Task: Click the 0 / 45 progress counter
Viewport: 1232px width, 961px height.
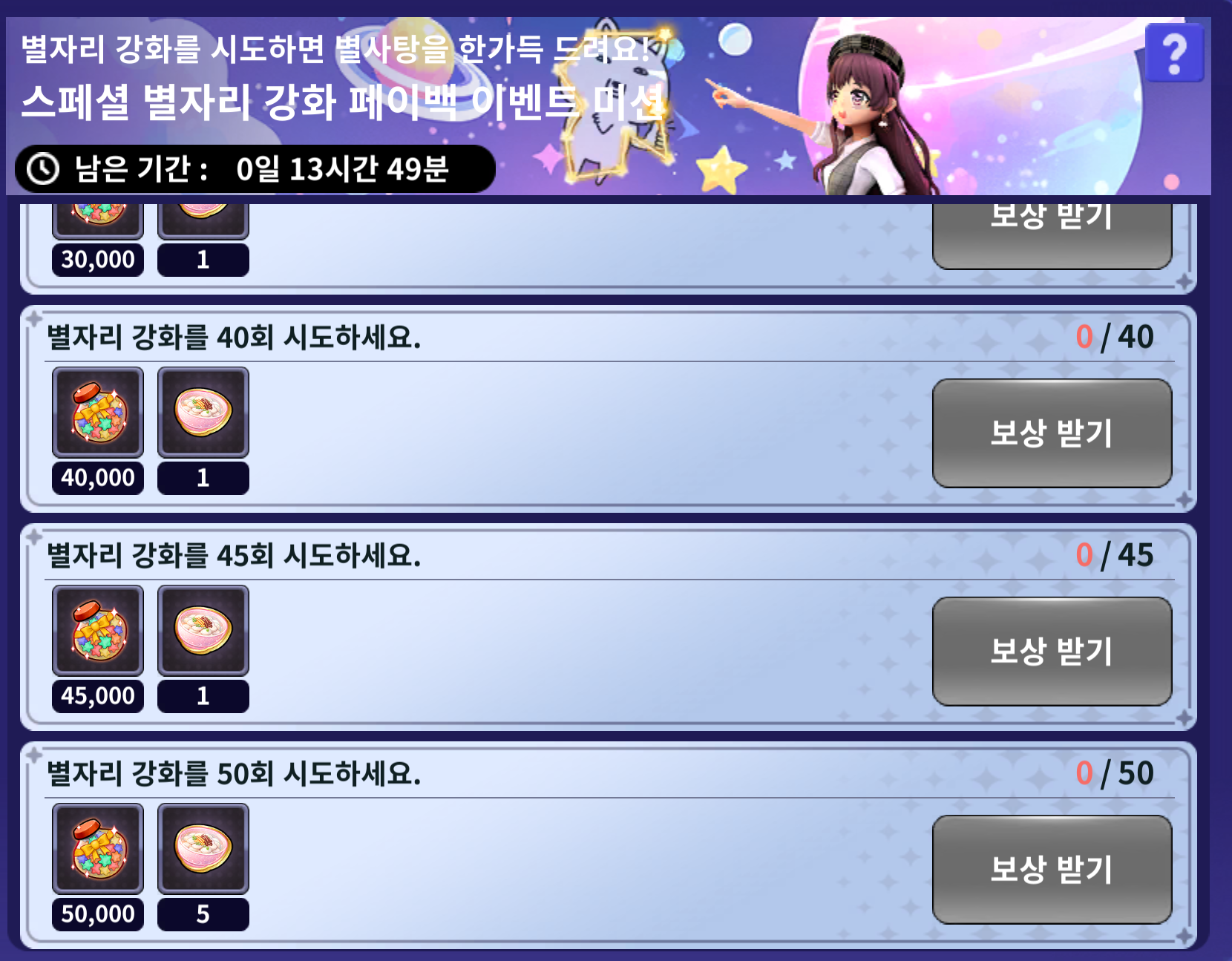Action: pos(1115,555)
